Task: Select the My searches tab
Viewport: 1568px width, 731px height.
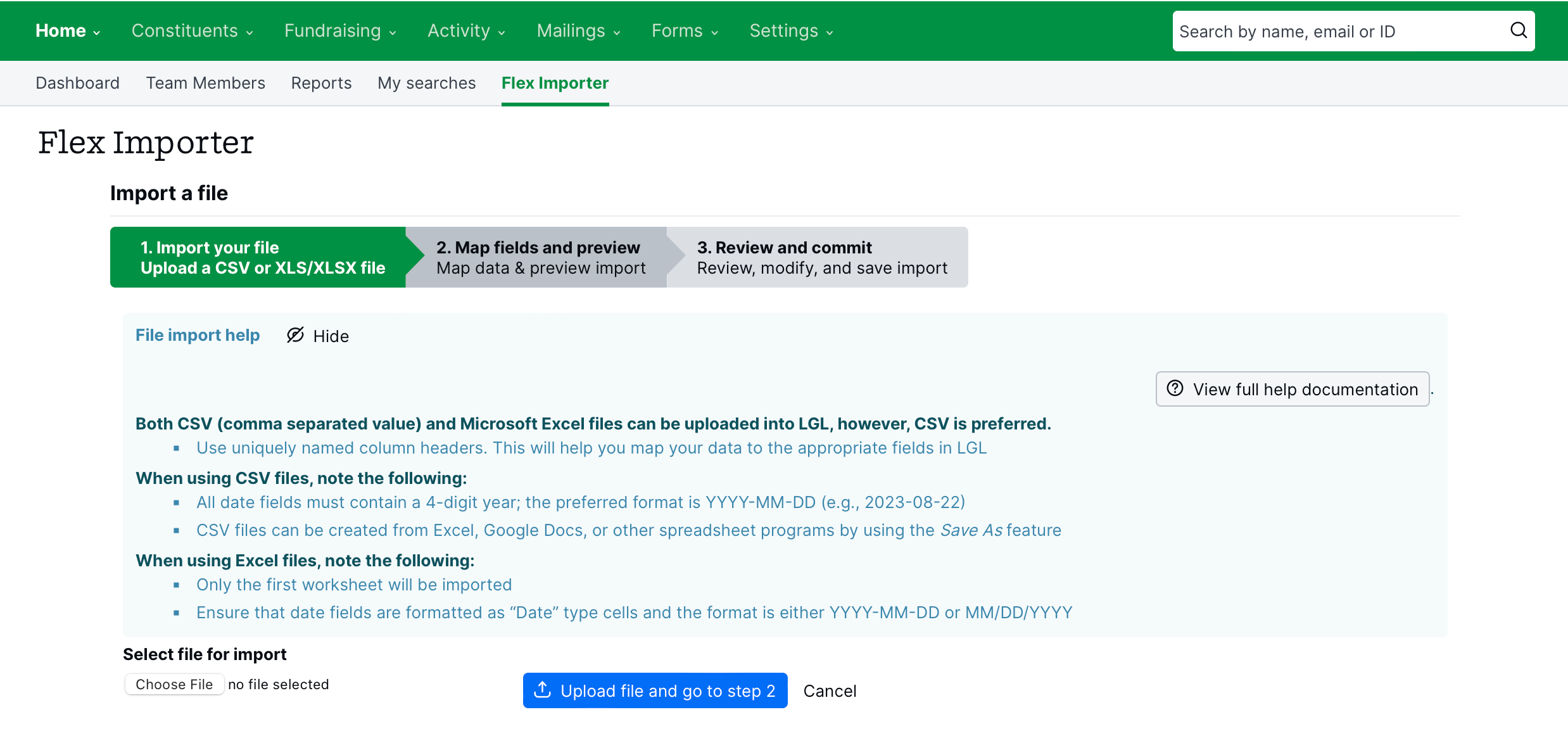Action: click(426, 83)
